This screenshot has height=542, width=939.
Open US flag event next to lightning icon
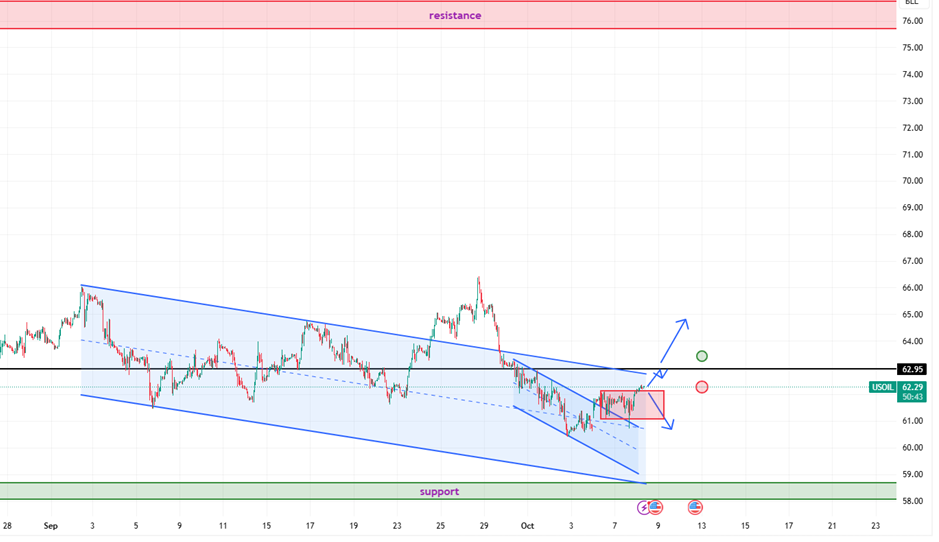656,508
